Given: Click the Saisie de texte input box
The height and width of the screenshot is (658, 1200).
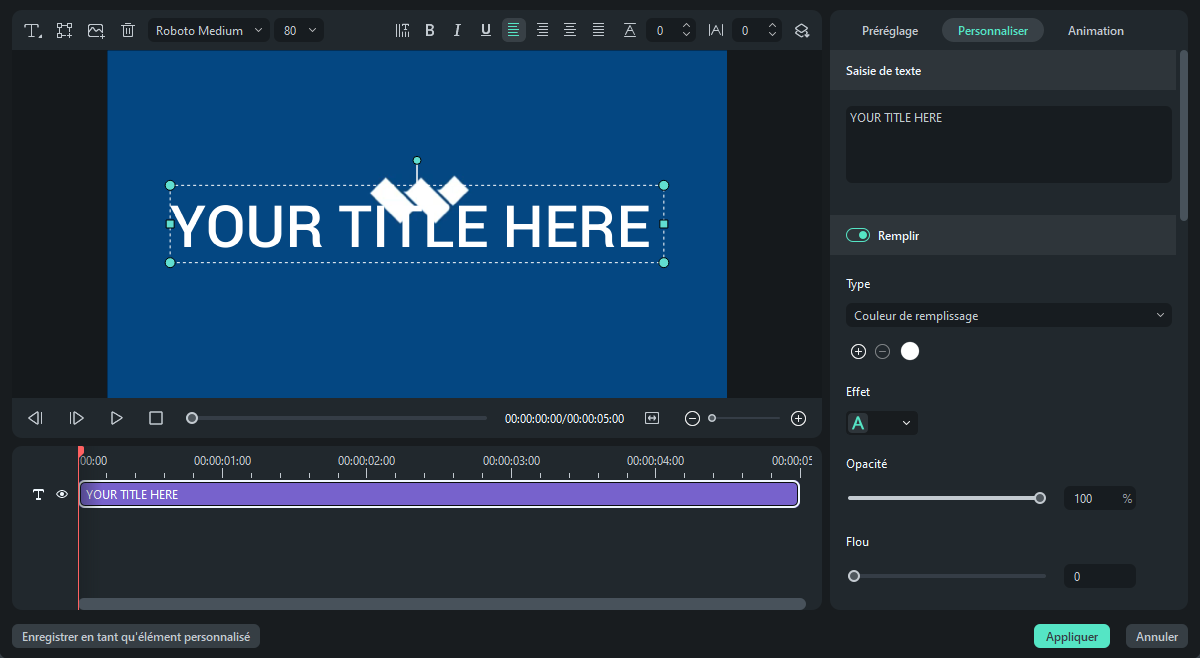Looking at the screenshot, I should tap(1009, 145).
